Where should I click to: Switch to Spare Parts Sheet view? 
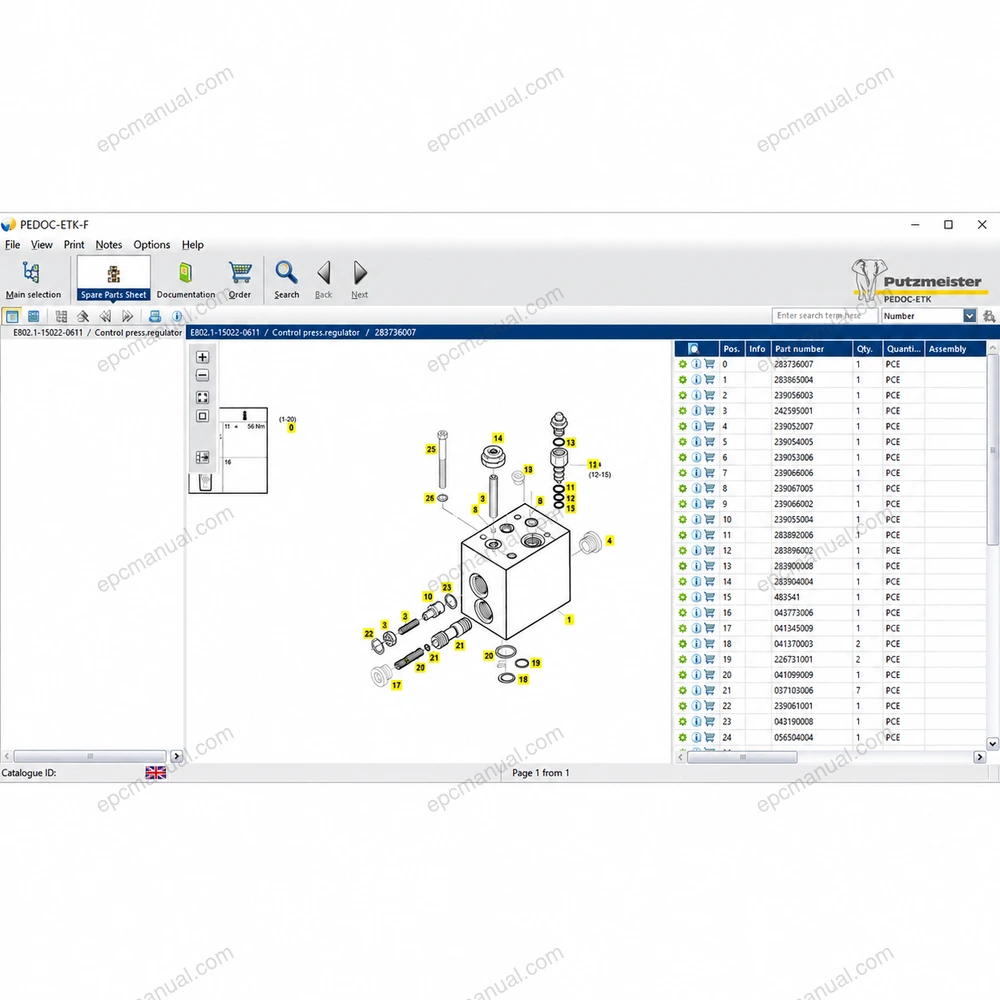coord(114,279)
